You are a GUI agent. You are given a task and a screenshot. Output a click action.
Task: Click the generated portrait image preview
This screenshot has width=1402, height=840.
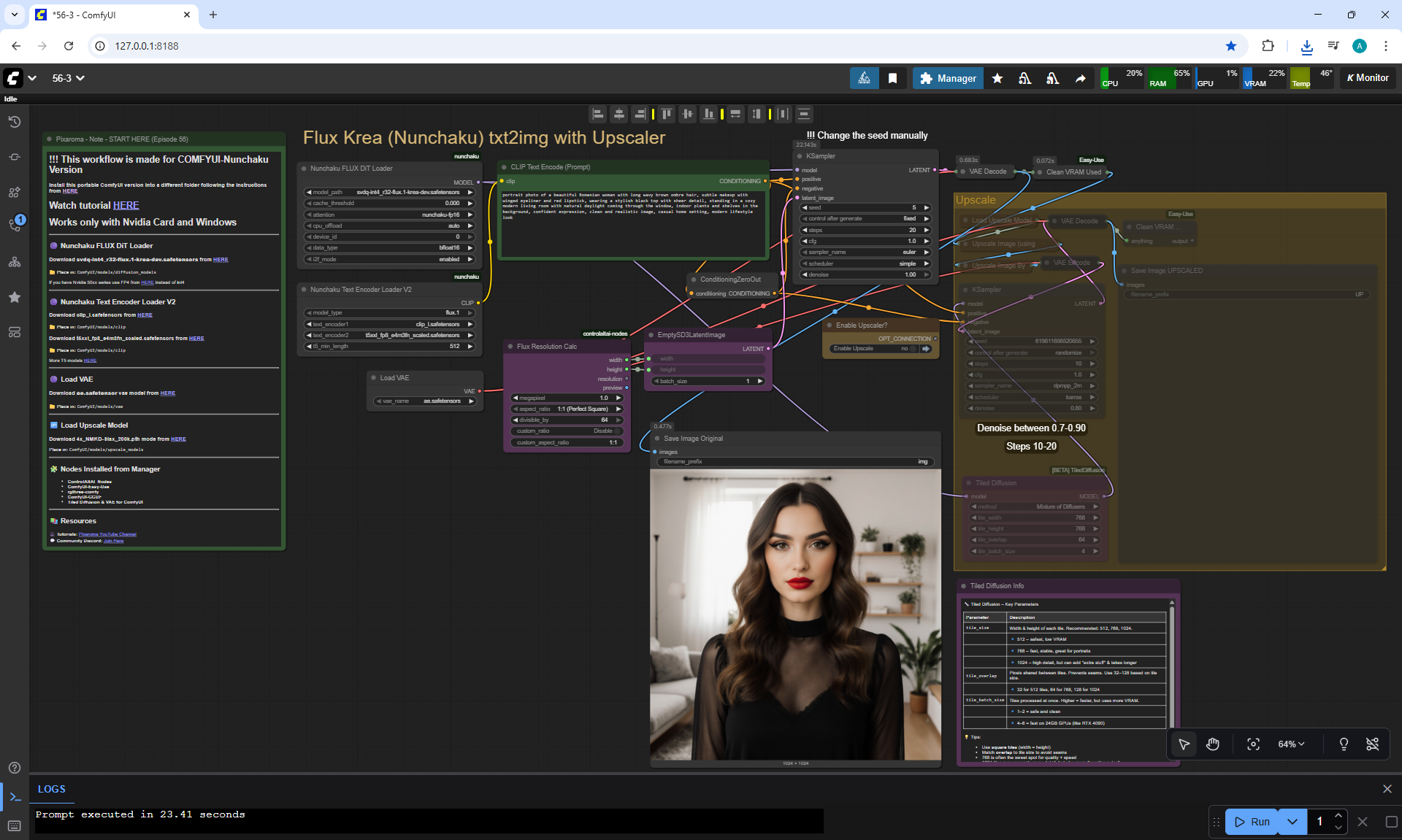point(795,614)
